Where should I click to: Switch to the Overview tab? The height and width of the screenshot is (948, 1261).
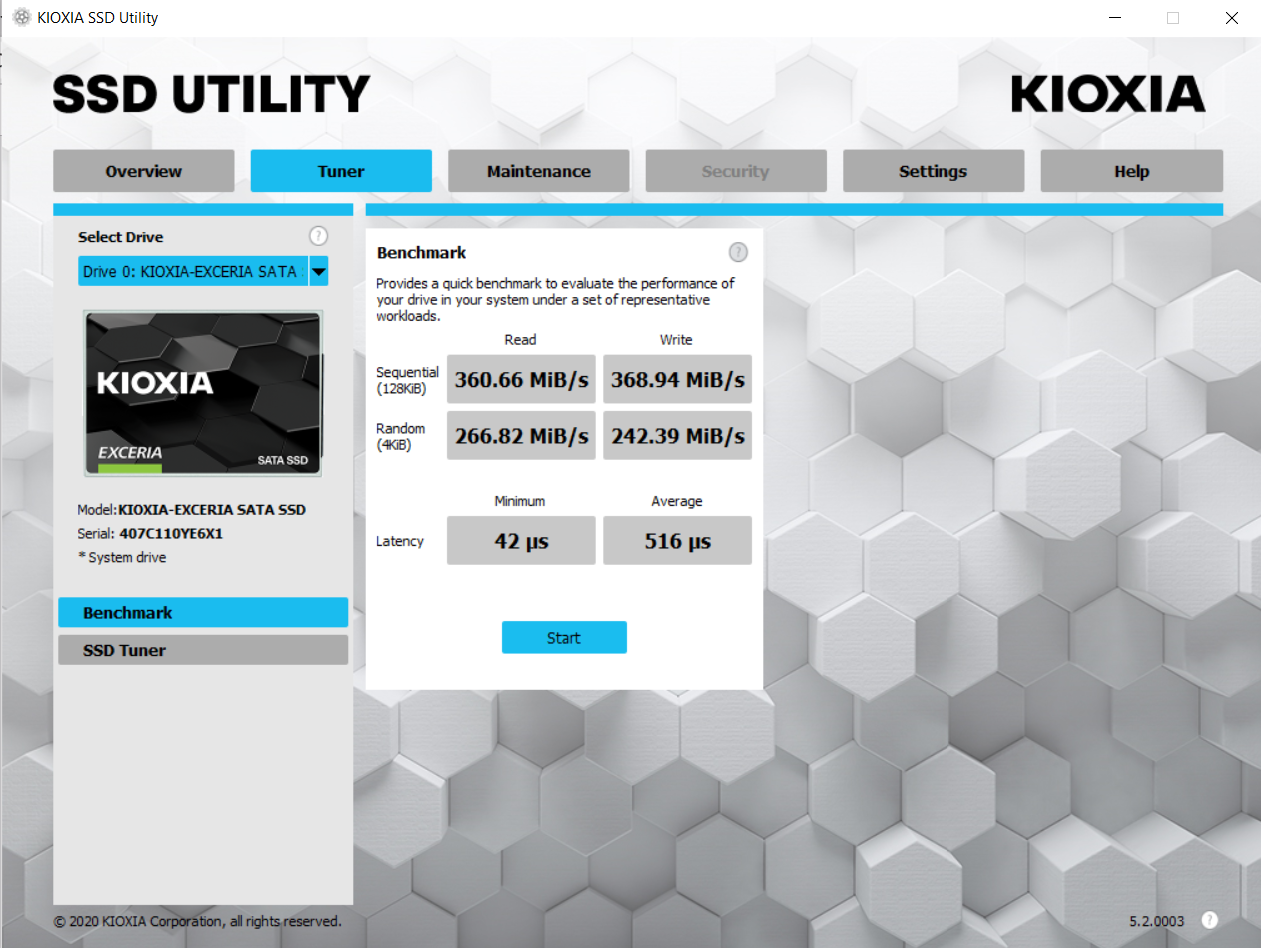tap(144, 171)
